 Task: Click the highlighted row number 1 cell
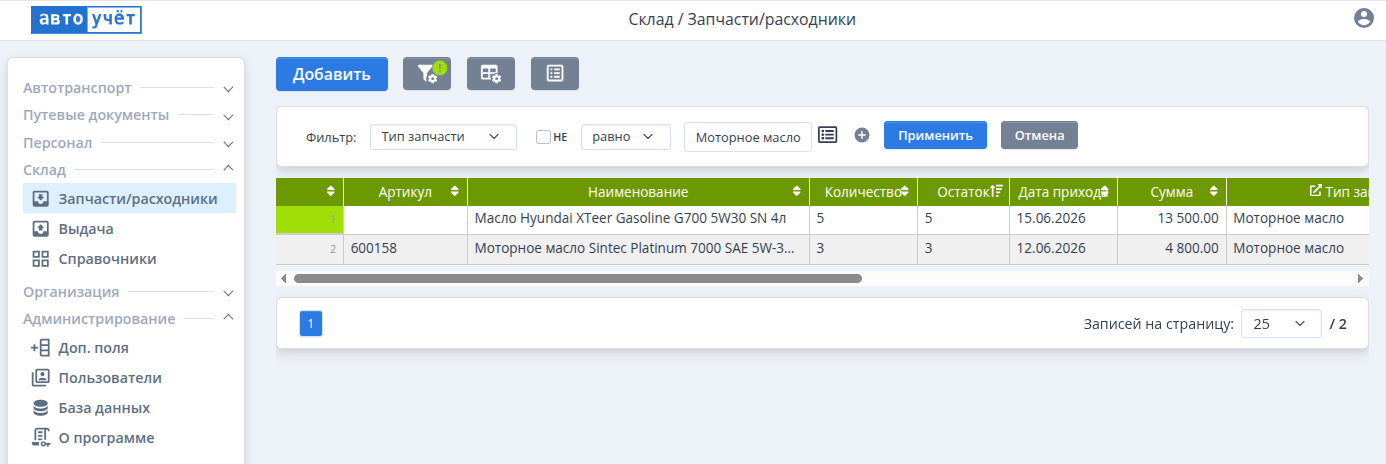[x=310, y=220]
